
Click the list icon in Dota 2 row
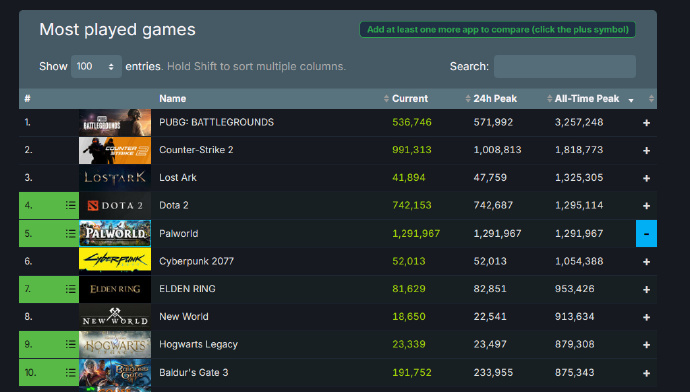click(70, 205)
